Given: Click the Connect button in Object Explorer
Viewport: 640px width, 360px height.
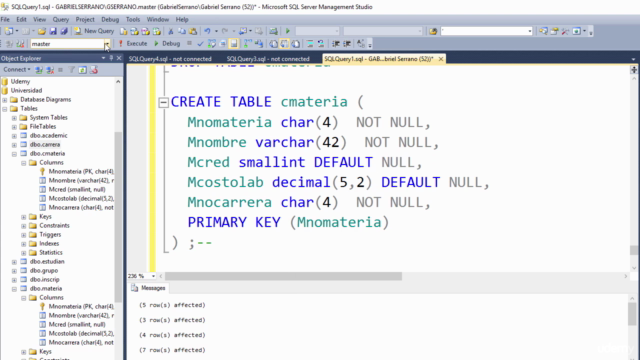Looking at the screenshot, I should click(17, 70).
